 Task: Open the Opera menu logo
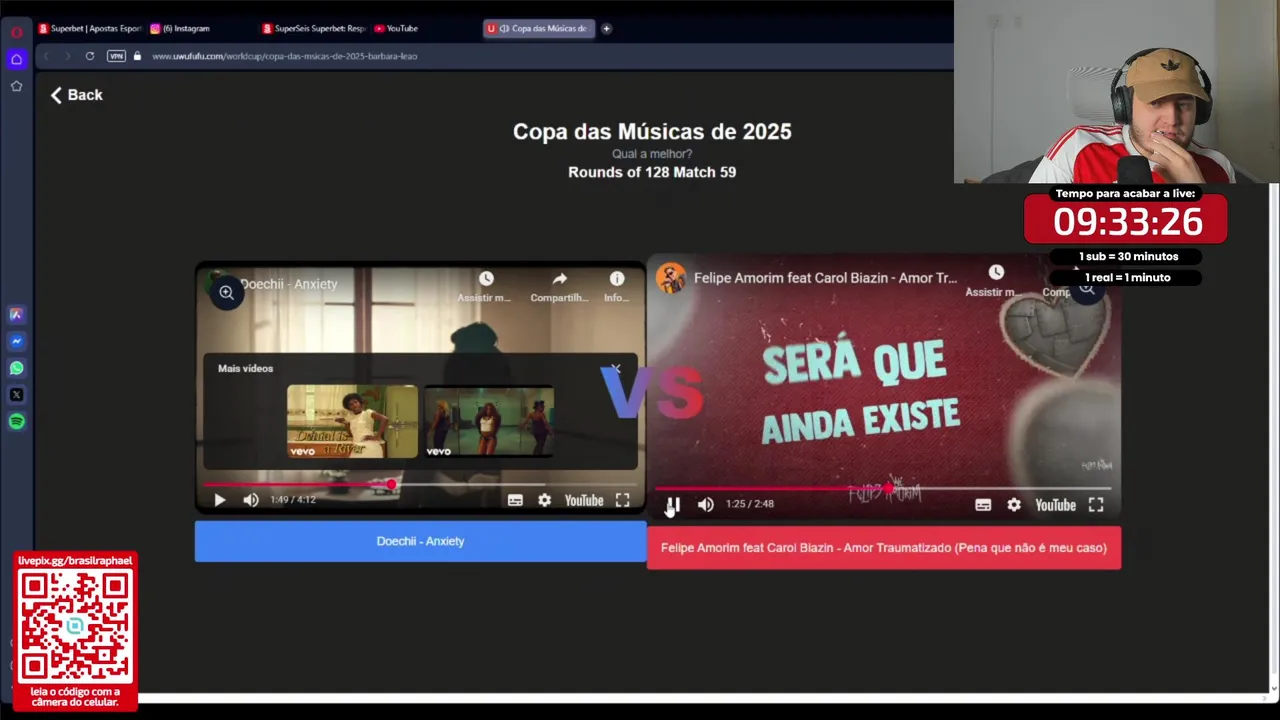[16, 32]
